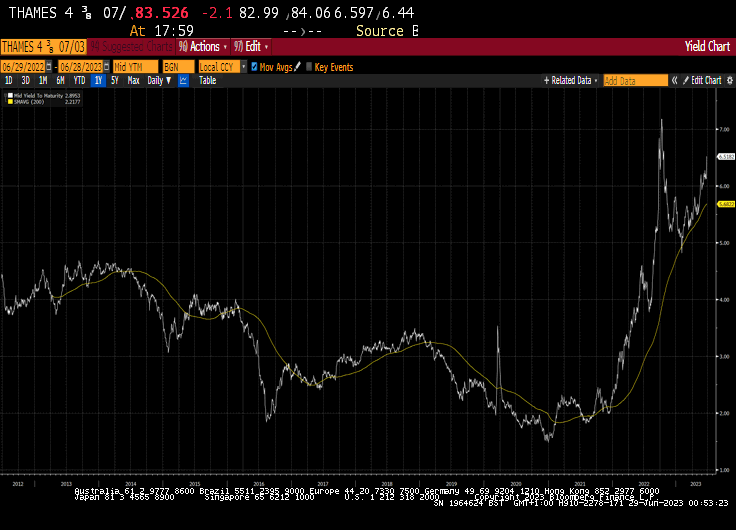Select the YTD range tab
This screenshot has width=736, height=530.
point(79,81)
